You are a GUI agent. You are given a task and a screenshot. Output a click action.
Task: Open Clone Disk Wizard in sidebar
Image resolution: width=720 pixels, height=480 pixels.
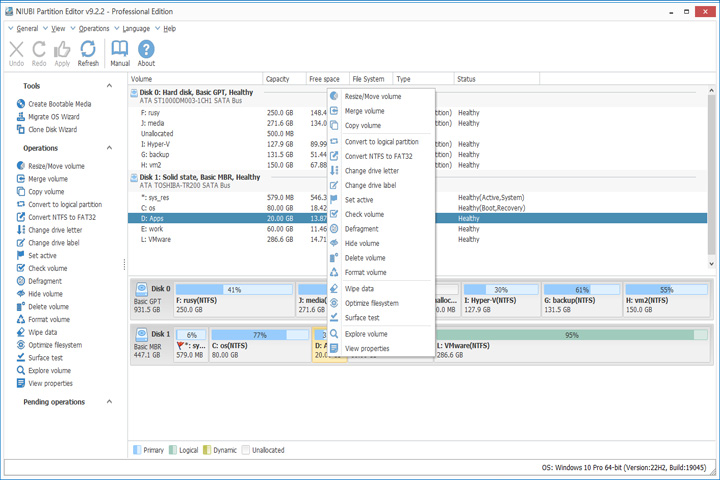pyautogui.click(x=47, y=130)
